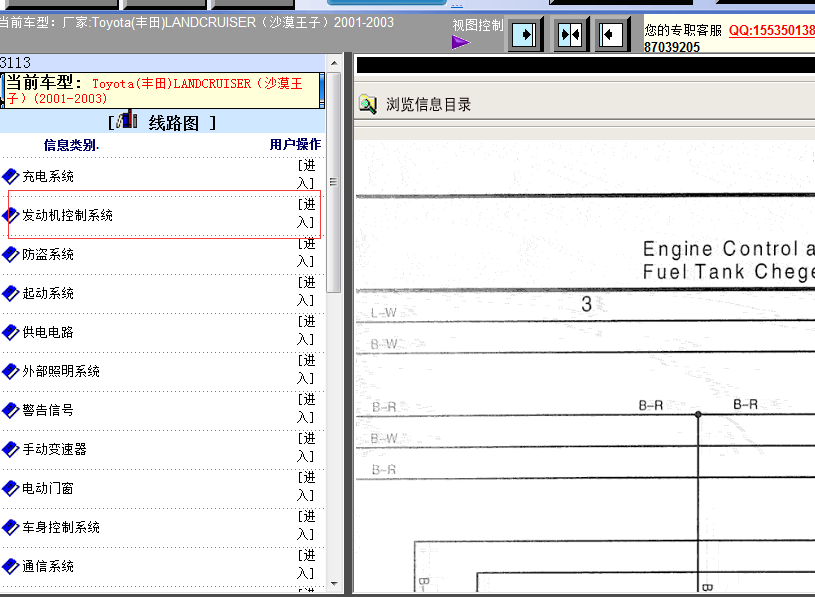Screen dimensions: 815x597
Task: Click the book icon next to 手动变速器
Action: 11,449
